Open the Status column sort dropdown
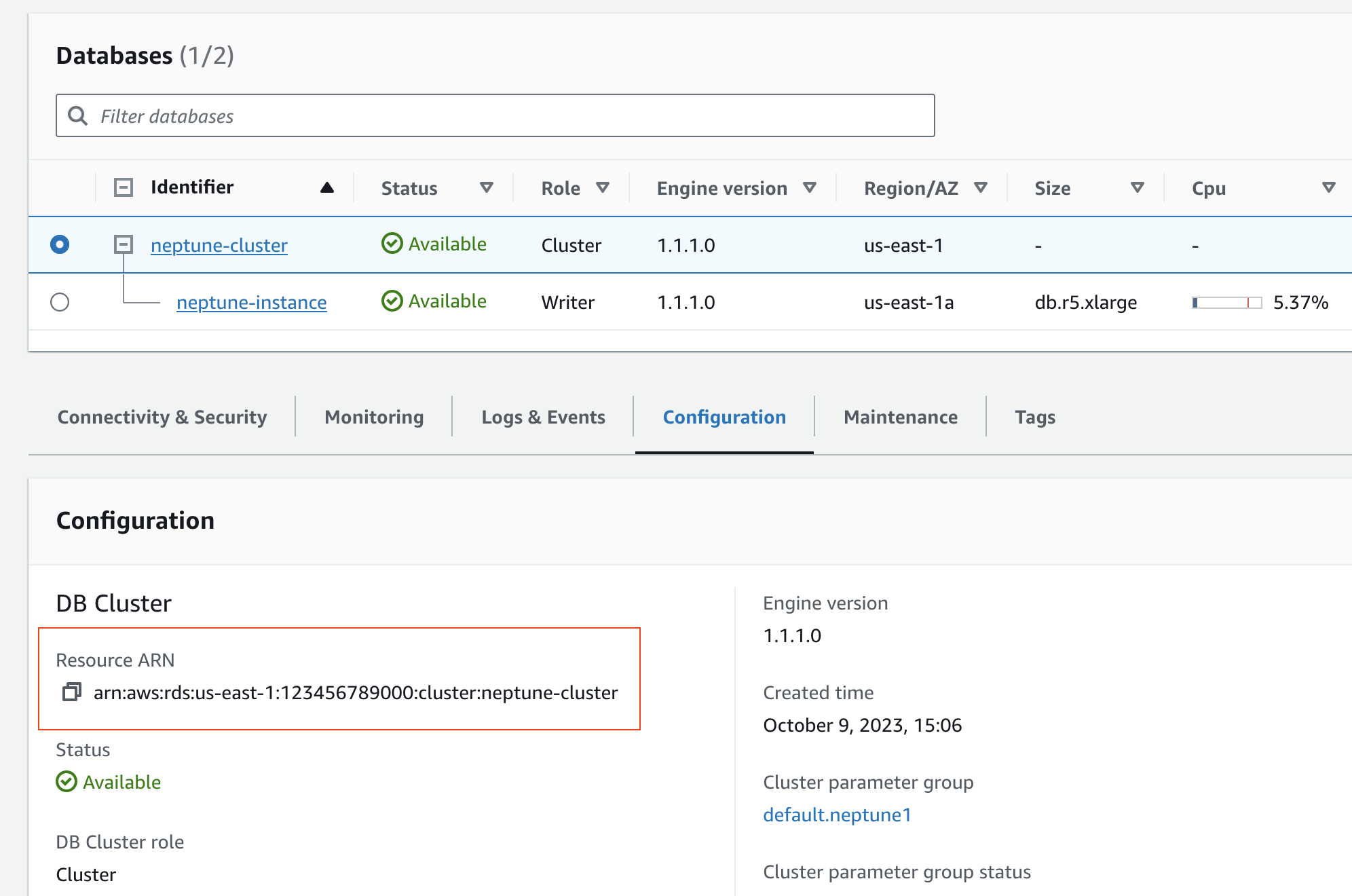 tap(486, 188)
